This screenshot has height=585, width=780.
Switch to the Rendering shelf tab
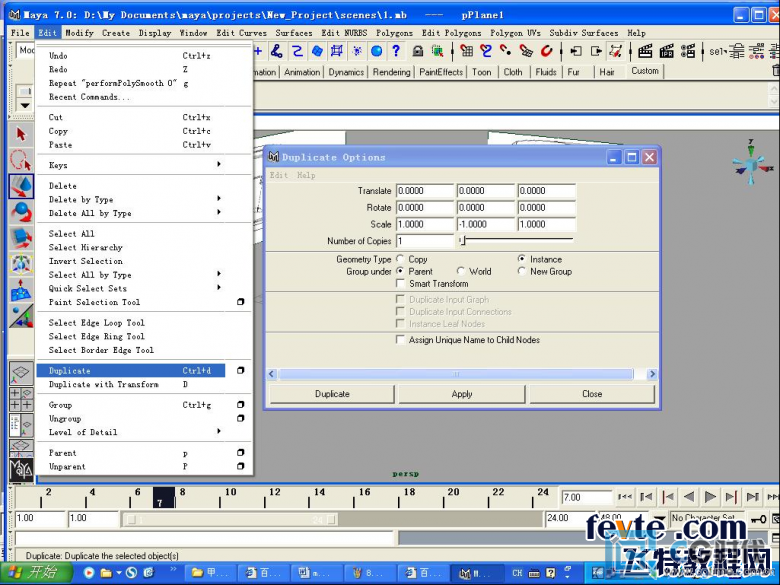point(391,72)
